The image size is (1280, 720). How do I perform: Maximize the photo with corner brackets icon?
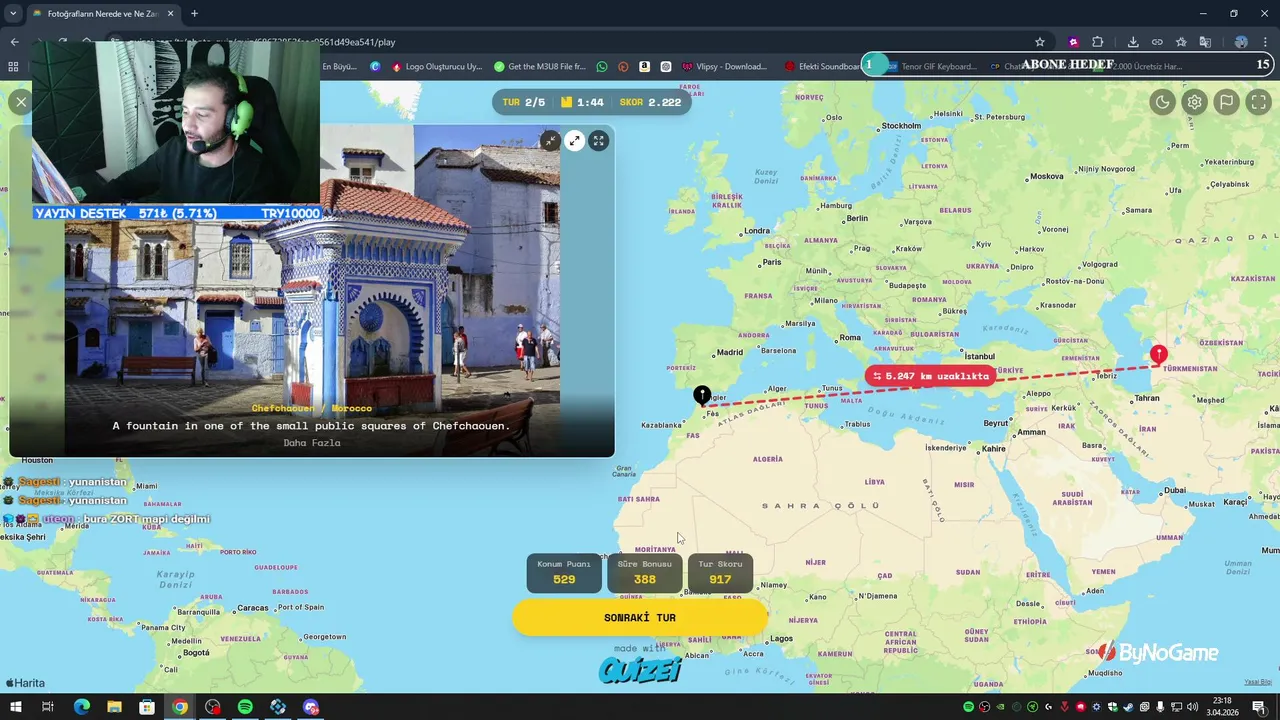click(598, 141)
